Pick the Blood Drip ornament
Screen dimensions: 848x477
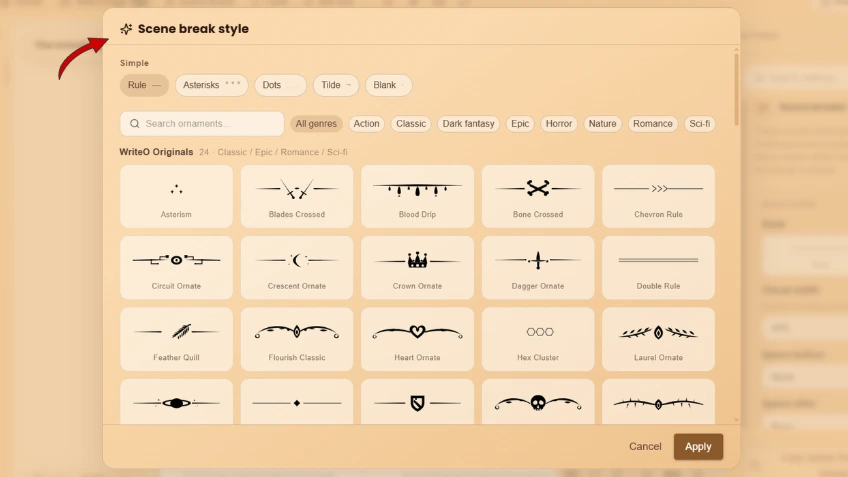(x=418, y=196)
